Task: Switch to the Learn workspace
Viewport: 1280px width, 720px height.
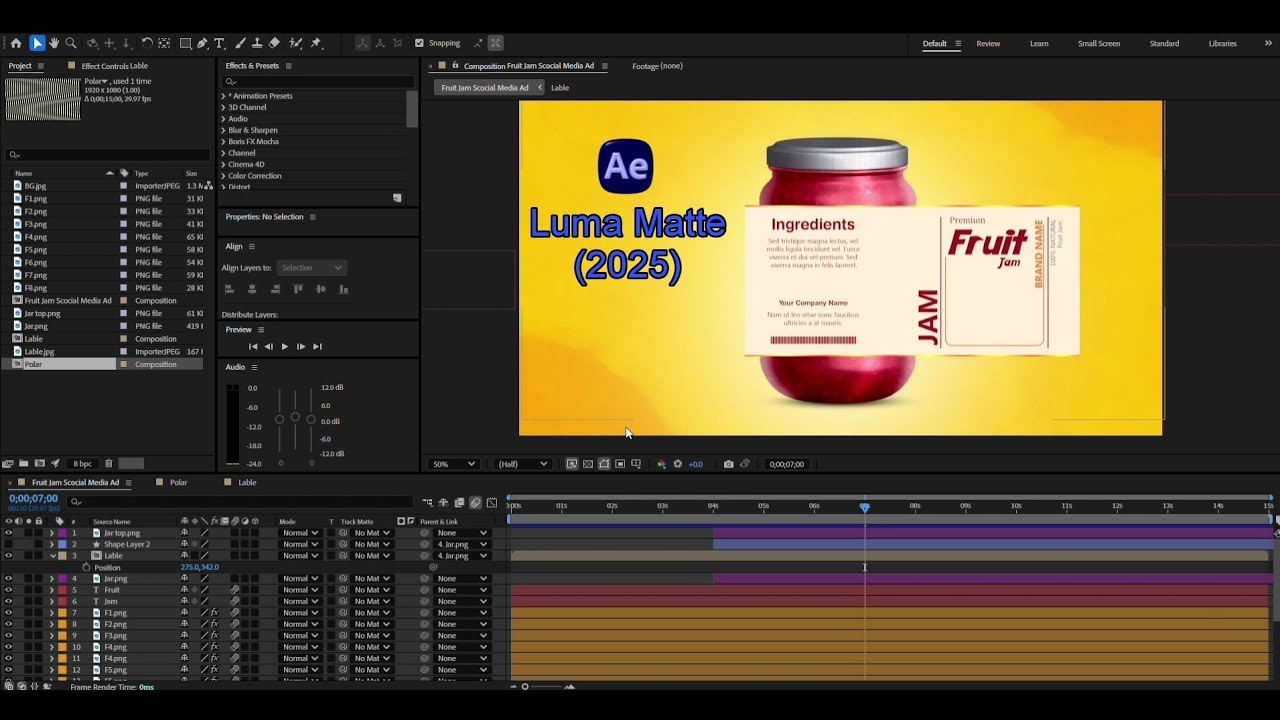Action: [x=1039, y=43]
